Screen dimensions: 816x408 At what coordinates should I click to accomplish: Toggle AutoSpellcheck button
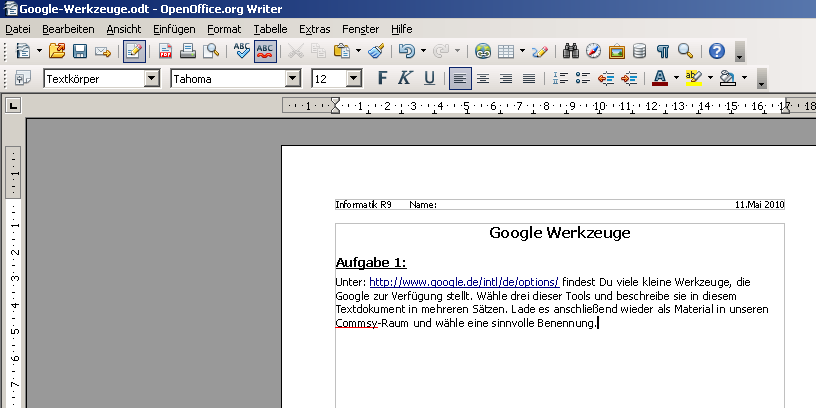click(x=265, y=51)
